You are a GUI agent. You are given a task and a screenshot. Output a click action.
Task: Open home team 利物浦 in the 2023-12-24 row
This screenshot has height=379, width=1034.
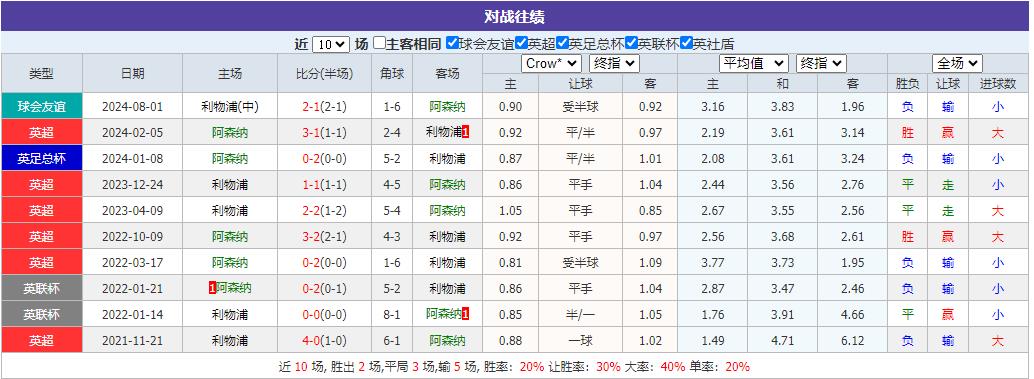click(229, 185)
